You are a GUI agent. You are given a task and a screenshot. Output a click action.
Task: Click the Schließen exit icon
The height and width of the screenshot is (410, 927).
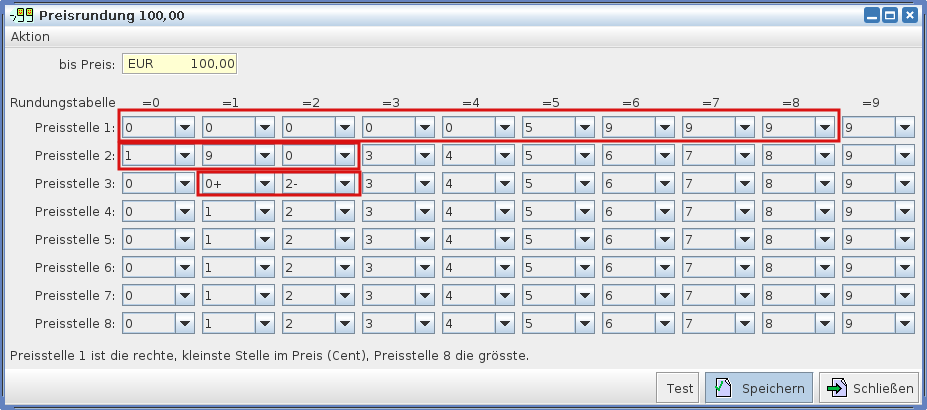[836, 388]
